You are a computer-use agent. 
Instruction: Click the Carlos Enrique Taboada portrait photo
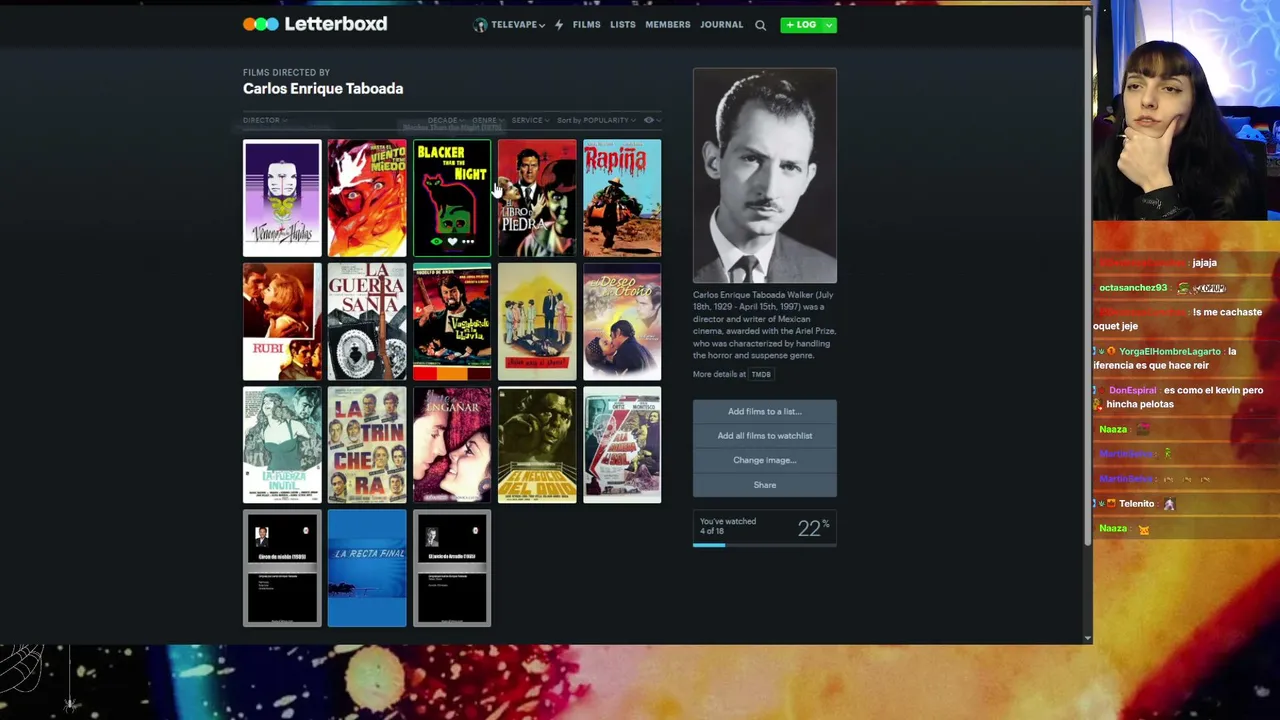click(765, 176)
